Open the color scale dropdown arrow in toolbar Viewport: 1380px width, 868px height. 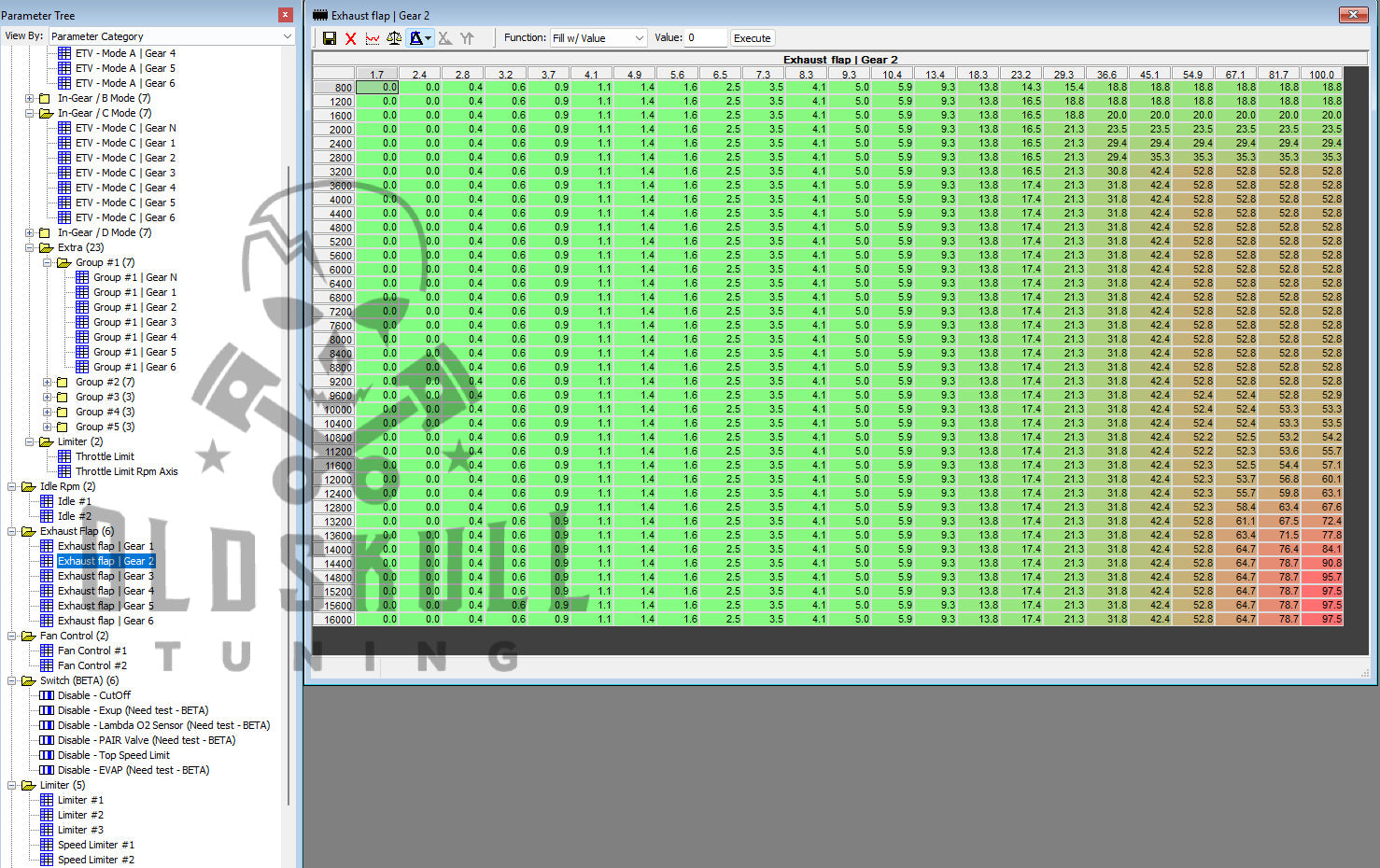[x=429, y=38]
